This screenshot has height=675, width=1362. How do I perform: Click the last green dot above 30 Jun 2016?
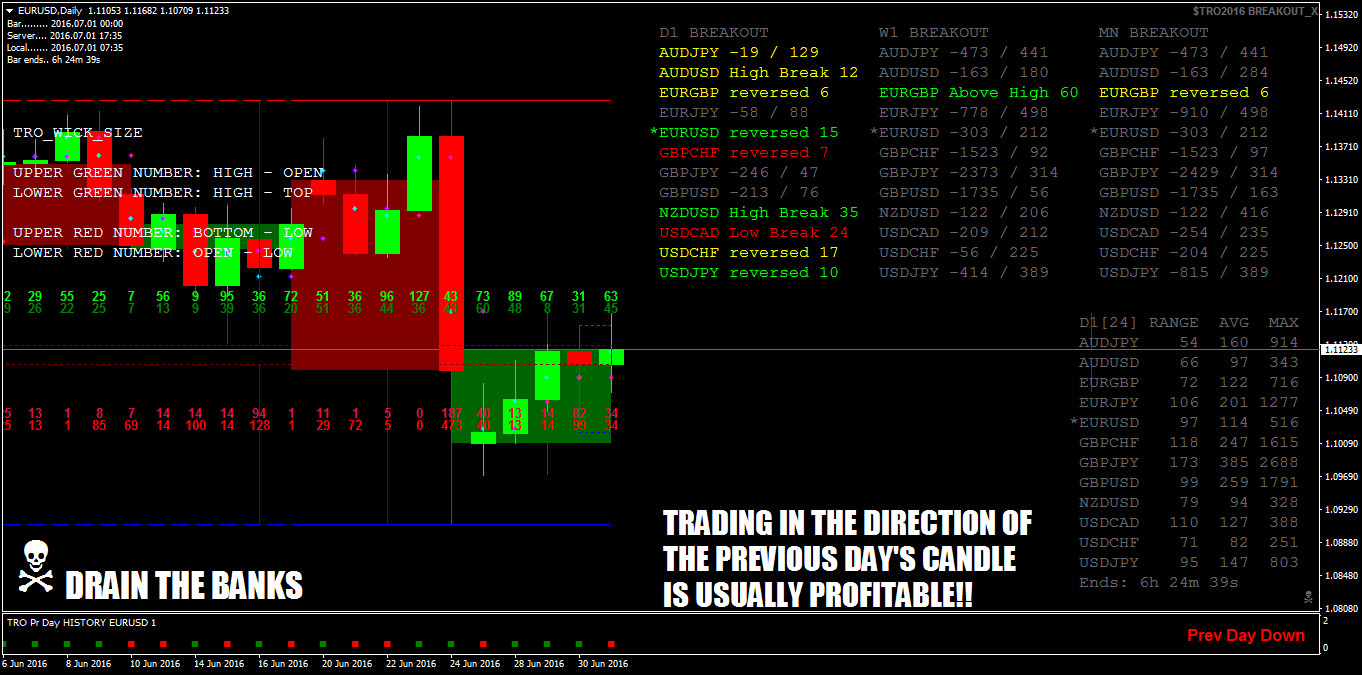coord(578,644)
